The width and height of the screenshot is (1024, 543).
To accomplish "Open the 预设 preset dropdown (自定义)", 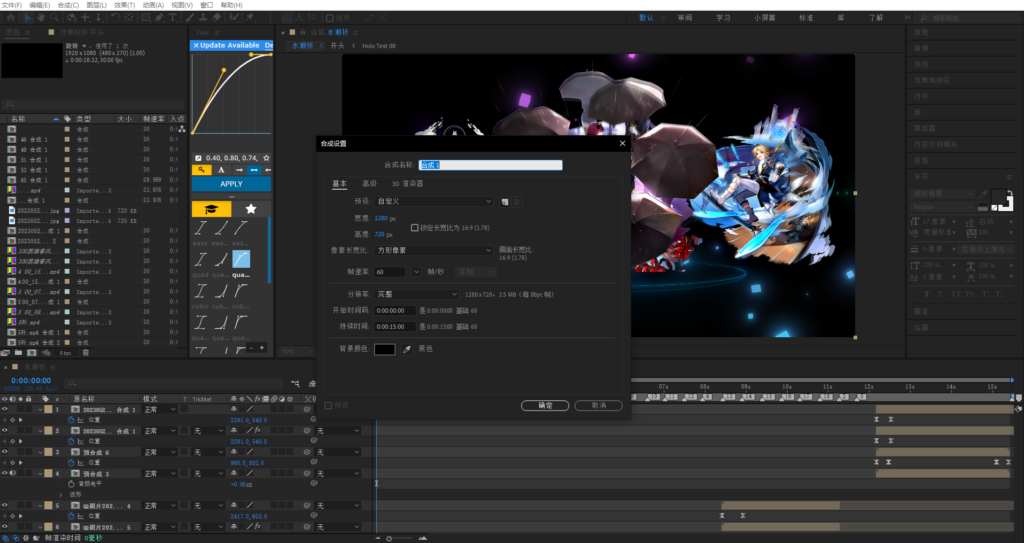I will (x=434, y=202).
